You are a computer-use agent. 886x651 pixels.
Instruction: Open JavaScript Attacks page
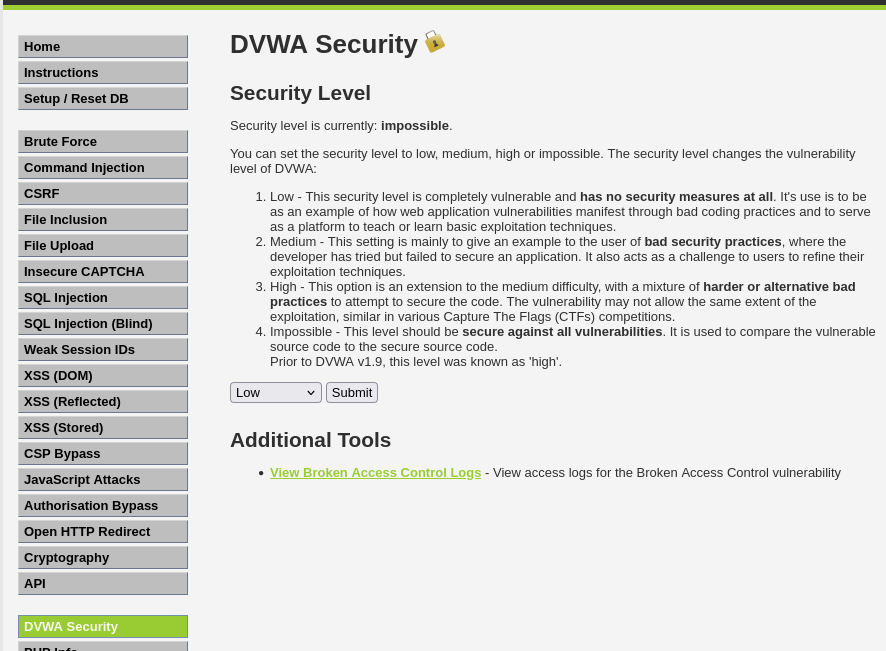point(103,479)
